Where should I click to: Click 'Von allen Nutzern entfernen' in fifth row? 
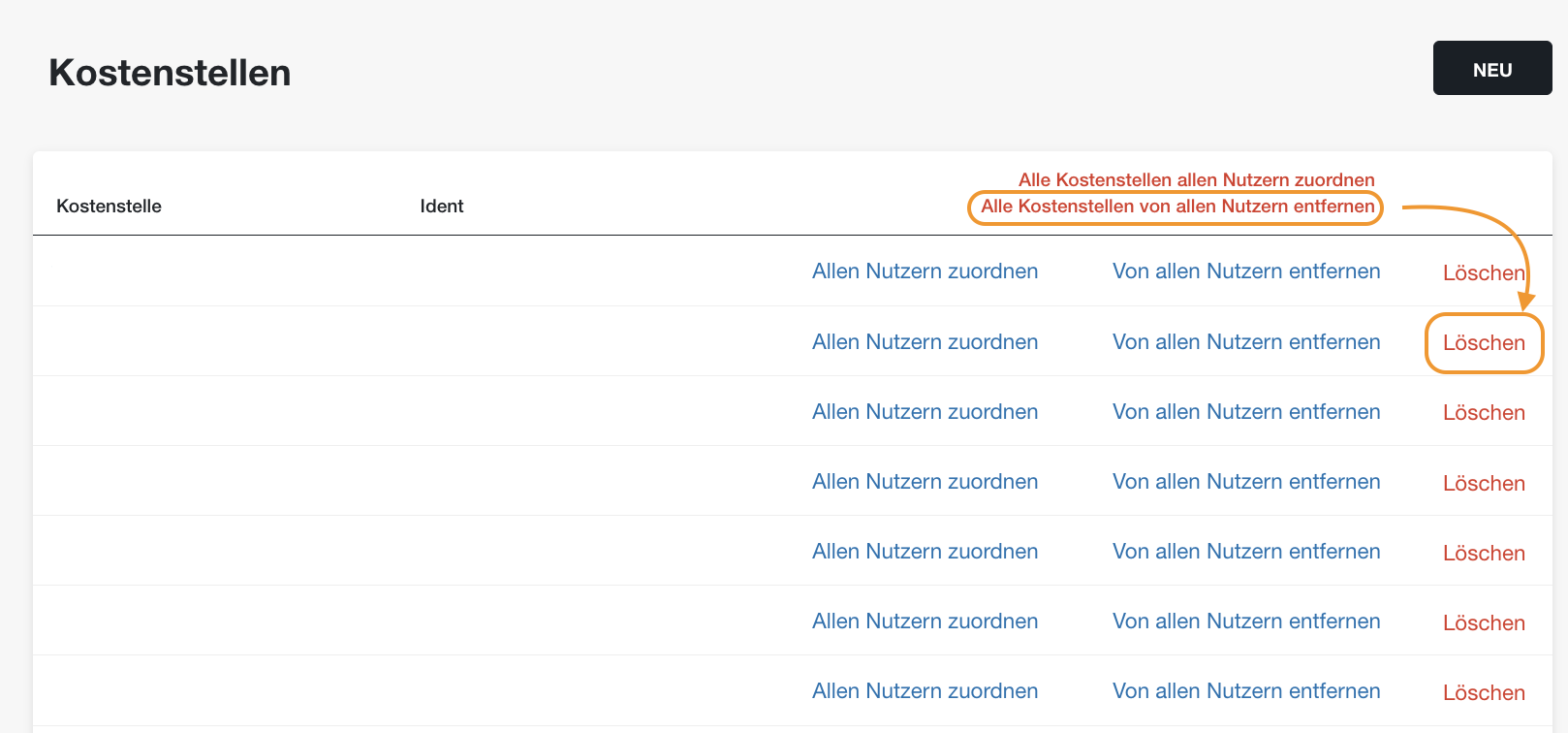(x=1246, y=552)
